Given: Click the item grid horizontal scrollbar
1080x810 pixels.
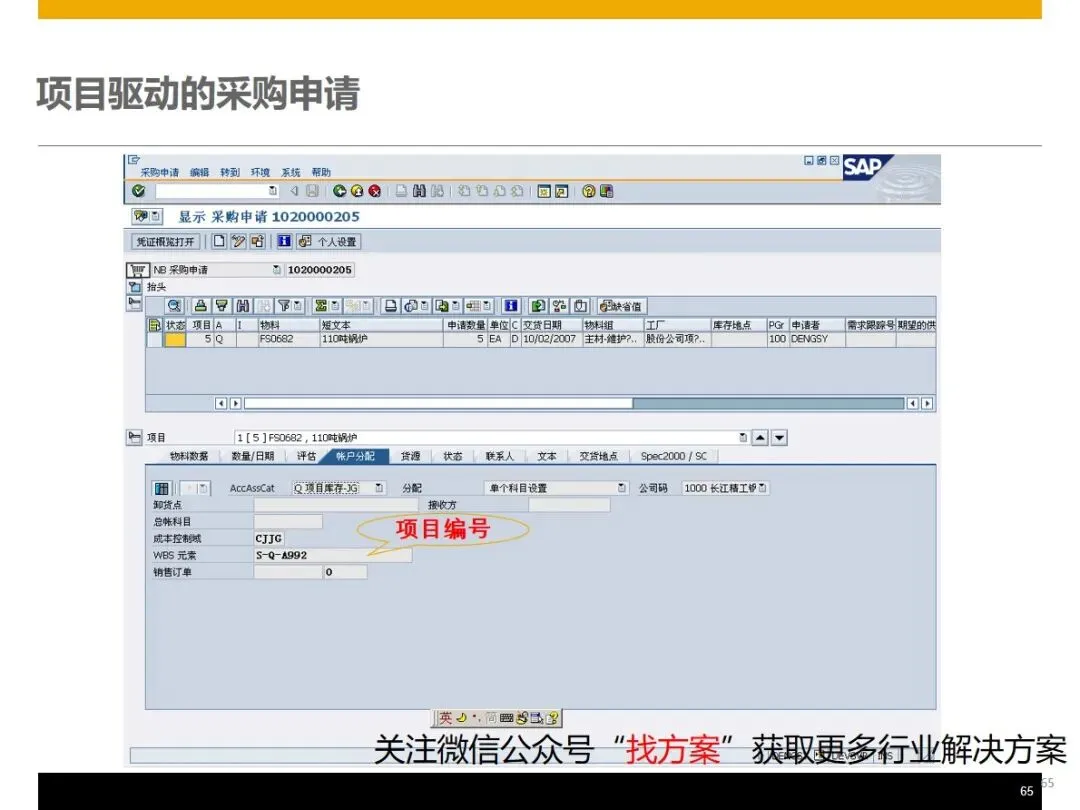Looking at the screenshot, I should click(x=574, y=404).
